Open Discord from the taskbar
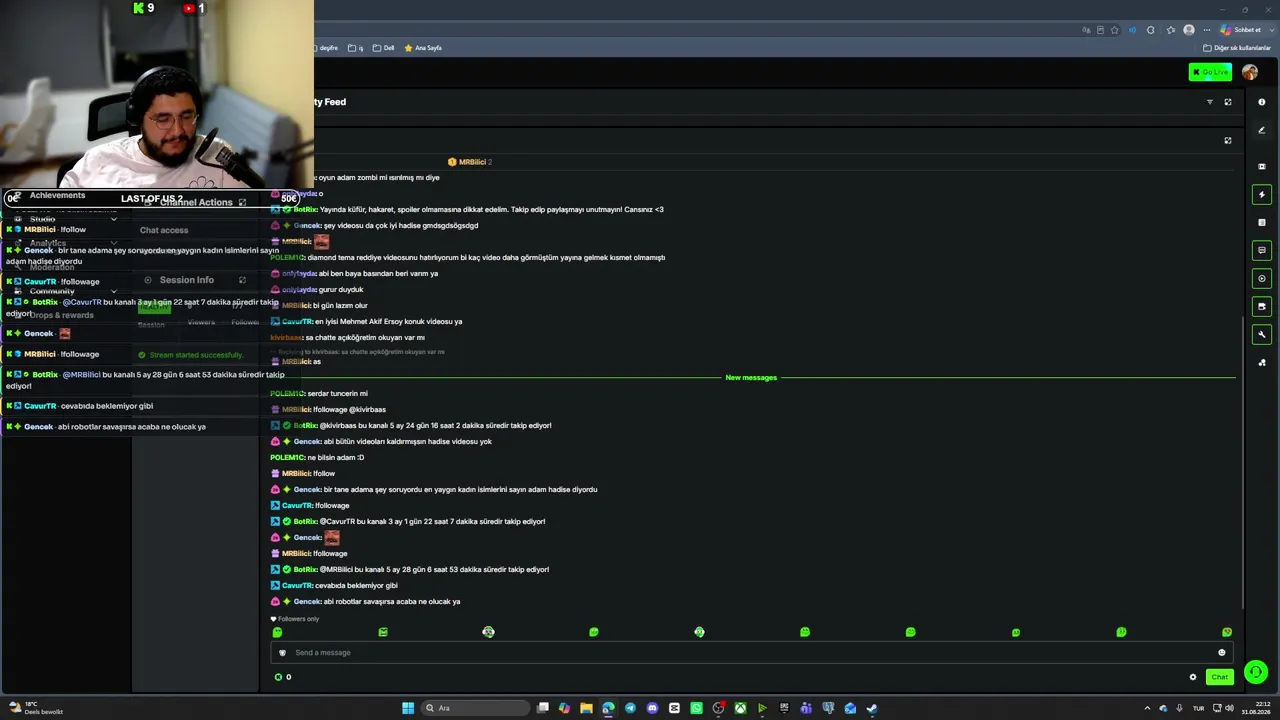1280x720 pixels. tap(652, 708)
